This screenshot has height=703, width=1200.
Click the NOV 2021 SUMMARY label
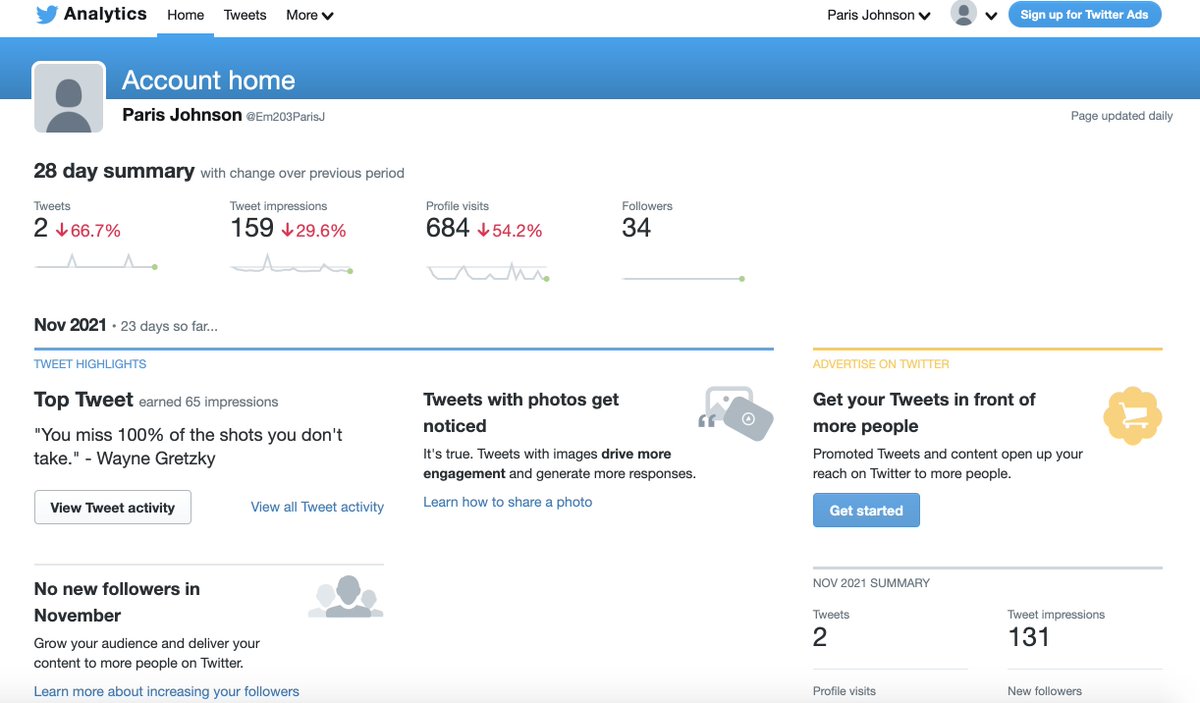(871, 582)
